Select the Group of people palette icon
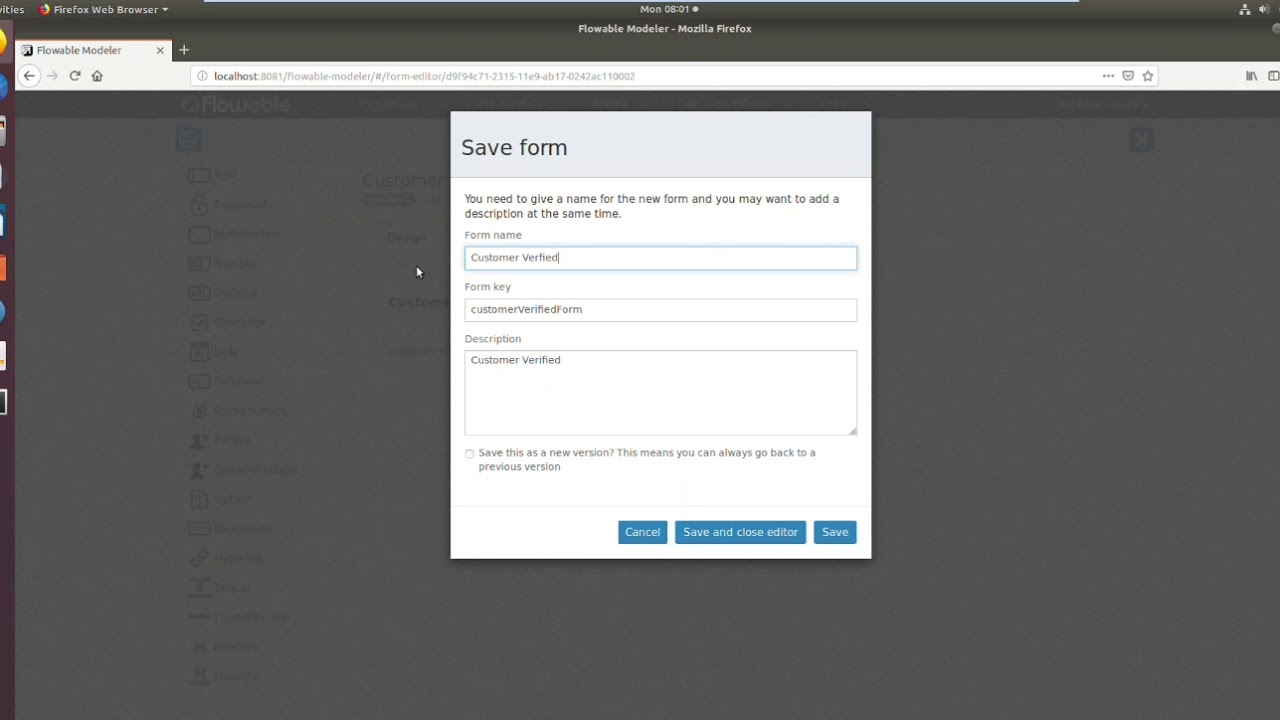 pyautogui.click(x=199, y=470)
